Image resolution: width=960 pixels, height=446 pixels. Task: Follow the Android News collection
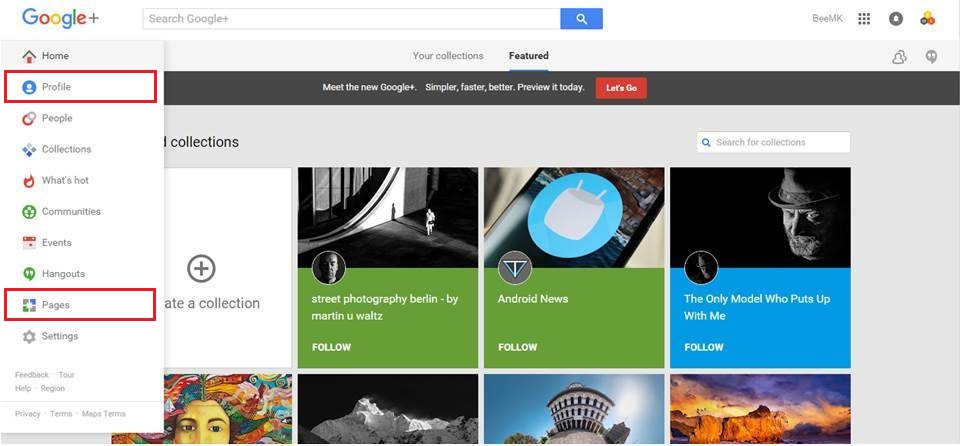[x=517, y=347]
